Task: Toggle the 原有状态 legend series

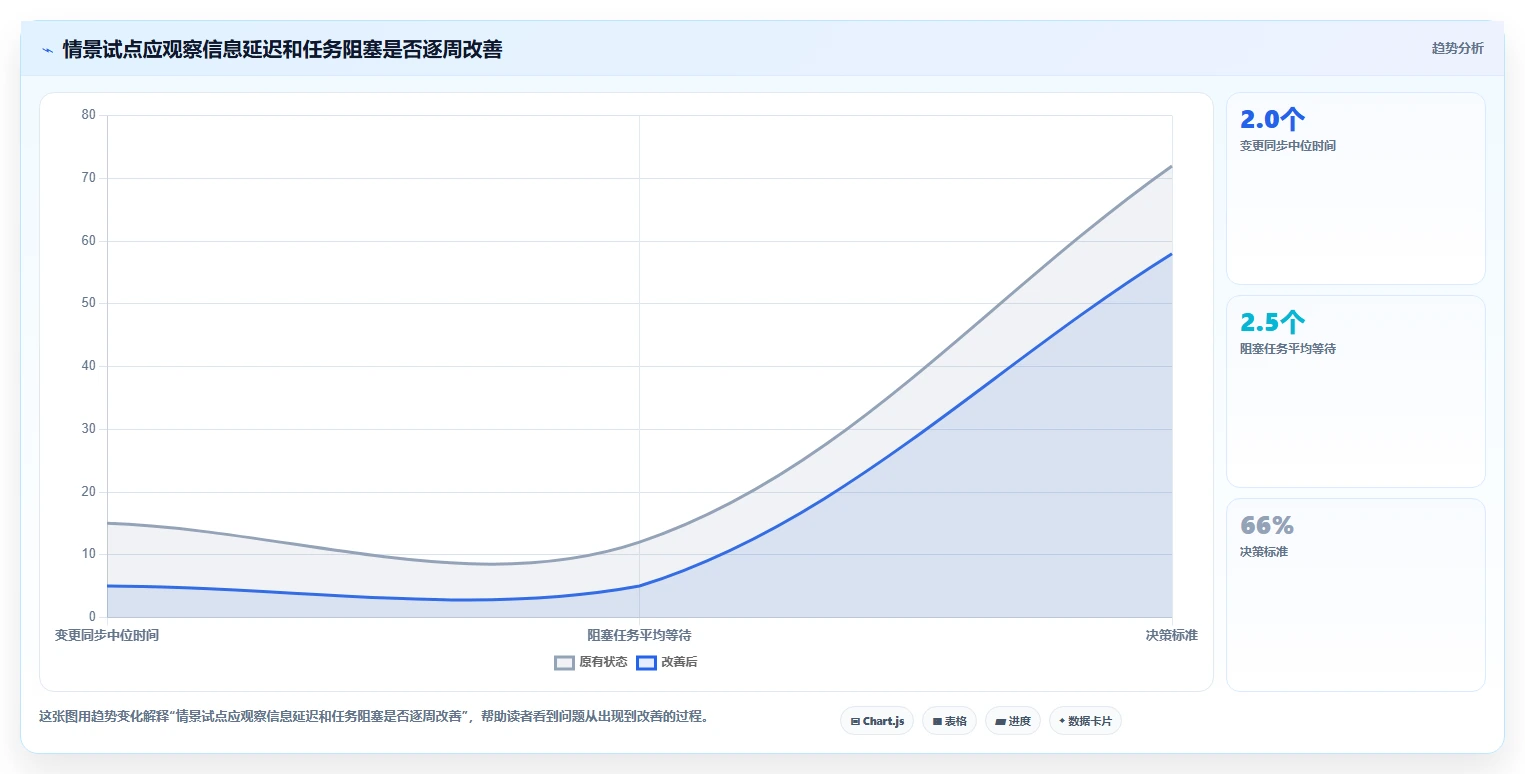Action: tap(591, 662)
